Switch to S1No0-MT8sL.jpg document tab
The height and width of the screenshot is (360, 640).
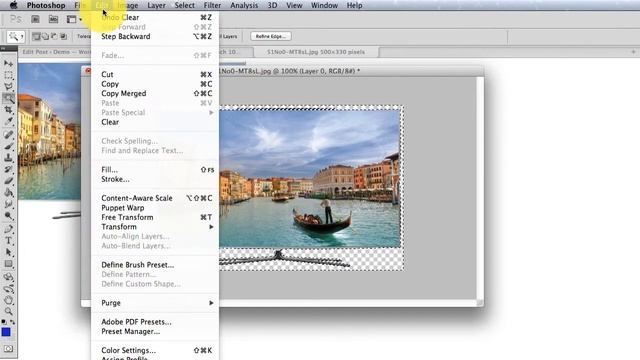coord(316,52)
